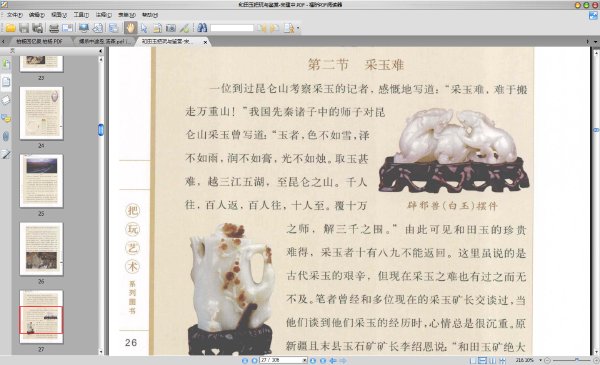Viewport: 600px width, 365px height.
Task: Click inside the search text box
Action: pos(232,28)
